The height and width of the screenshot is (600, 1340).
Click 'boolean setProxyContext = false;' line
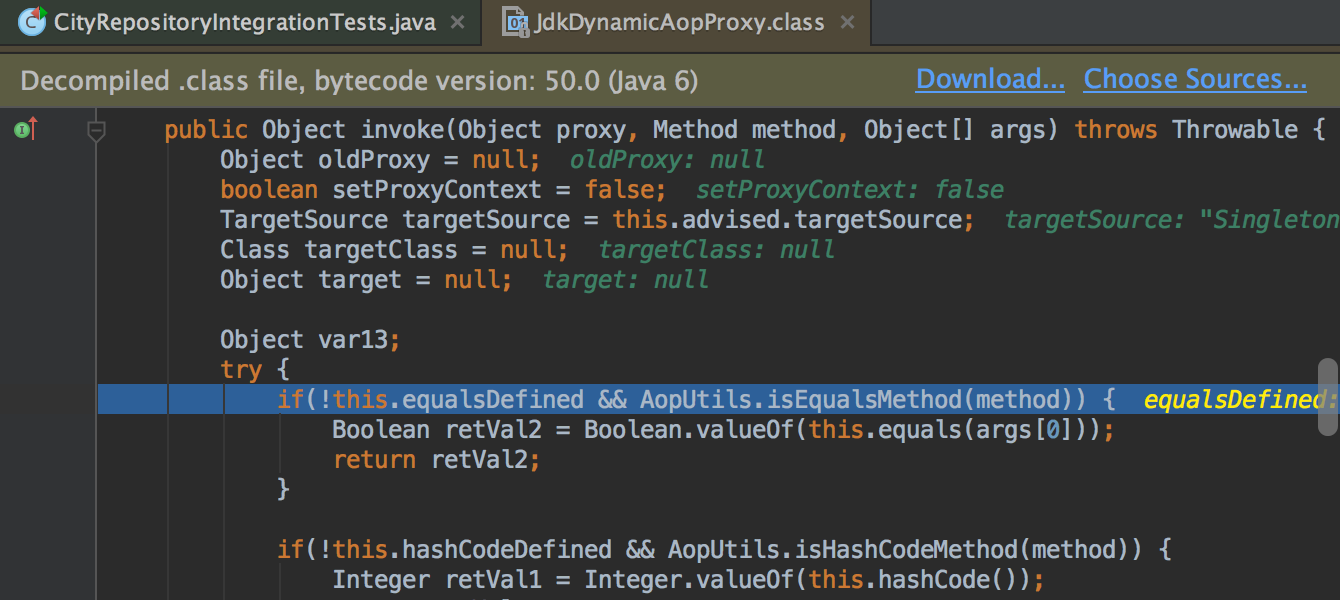coord(443,190)
